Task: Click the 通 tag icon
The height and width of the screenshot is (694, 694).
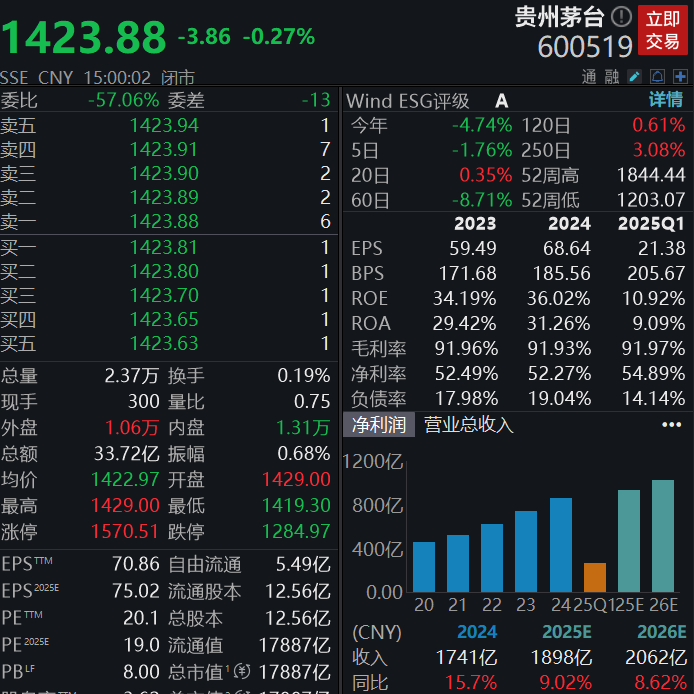Action: pyautogui.click(x=589, y=77)
